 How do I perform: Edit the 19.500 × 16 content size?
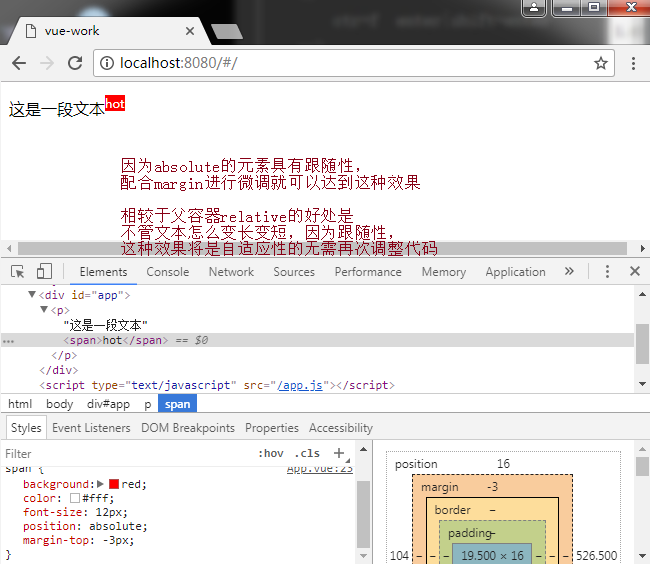(492, 555)
